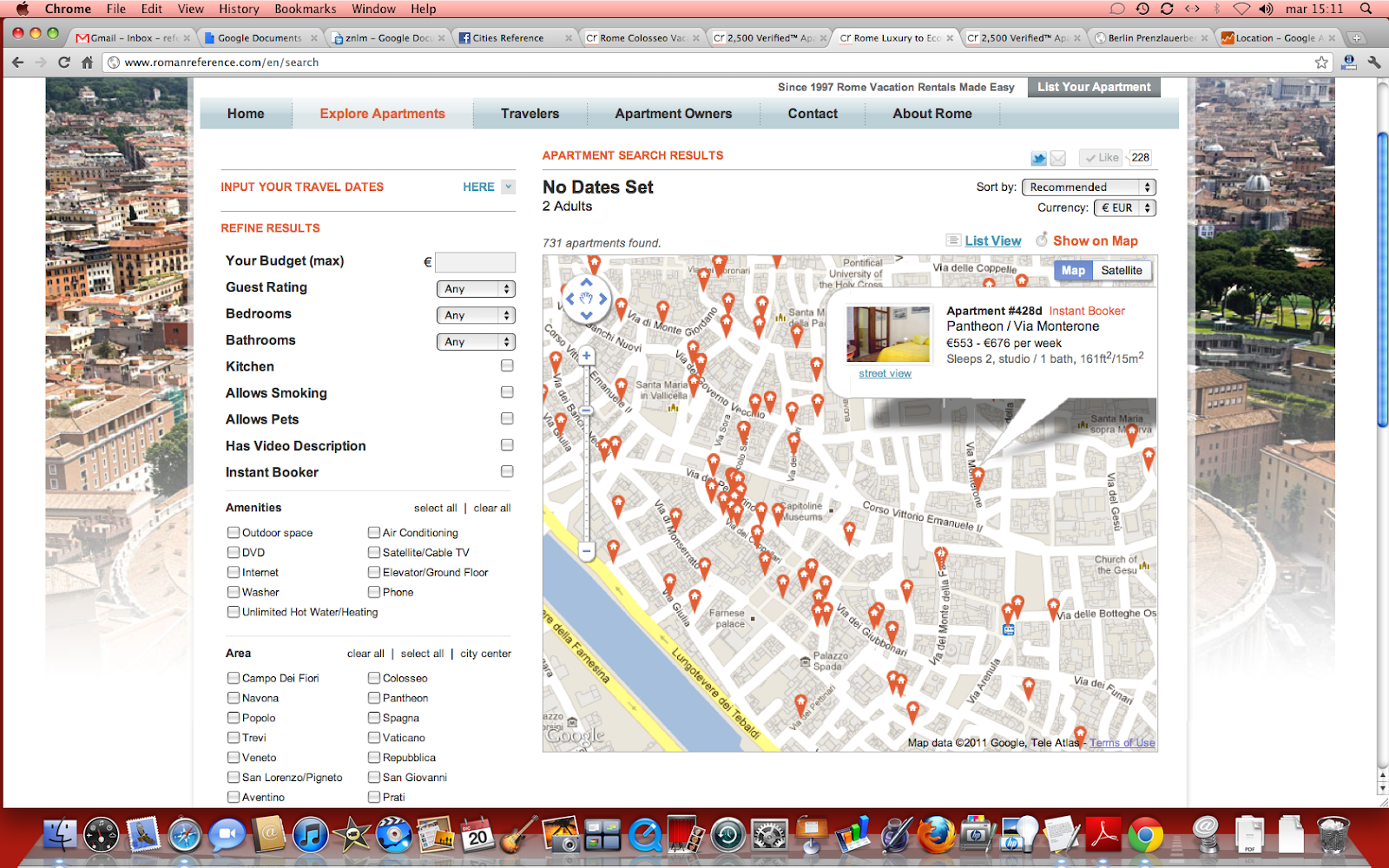Viewport: 1389px width, 868px height.
Task: Enable the Allows Pets filter checkbox
Action: pyautogui.click(x=506, y=418)
